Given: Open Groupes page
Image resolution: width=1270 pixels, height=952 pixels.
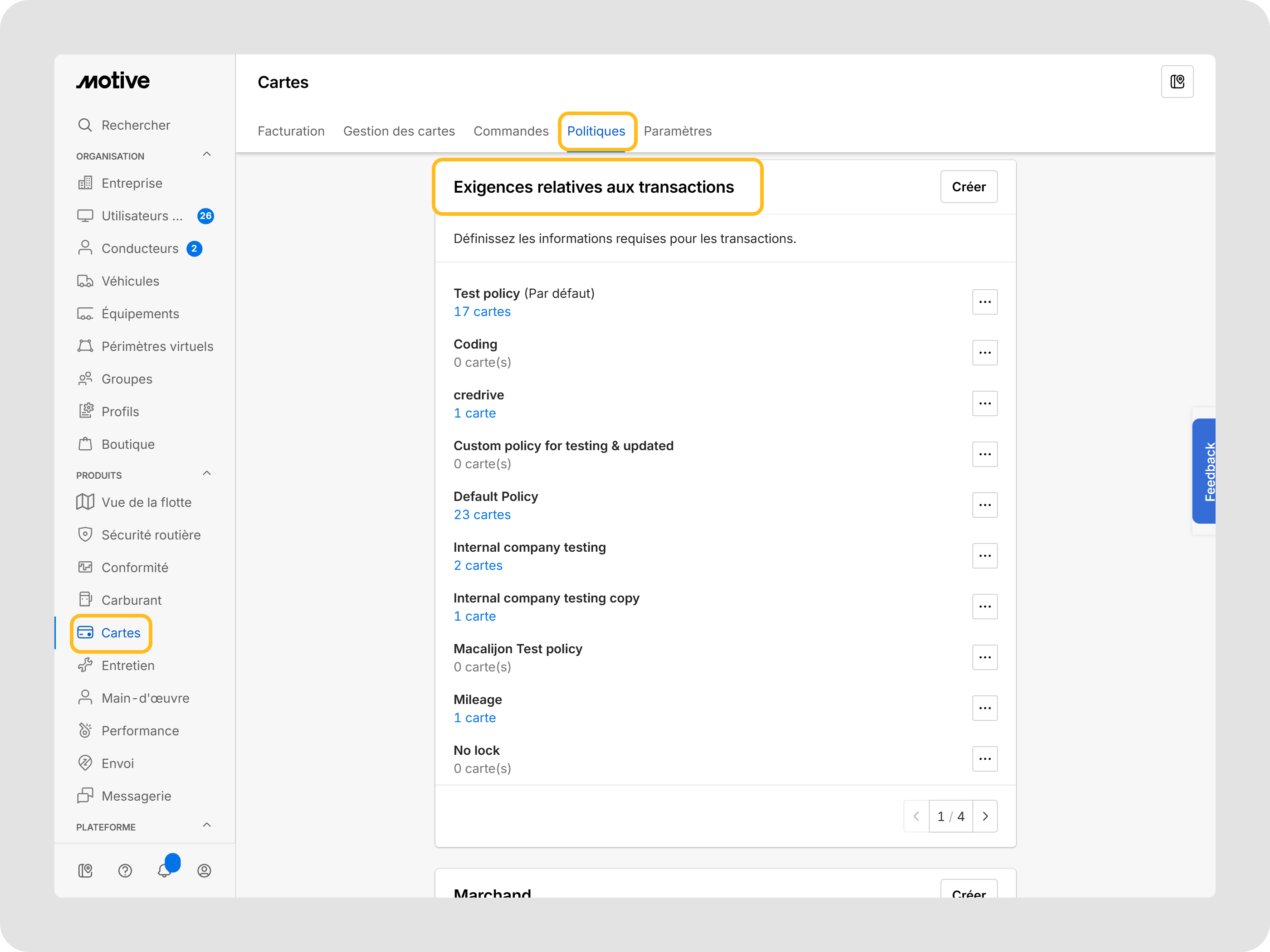Looking at the screenshot, I should (114, 379).
